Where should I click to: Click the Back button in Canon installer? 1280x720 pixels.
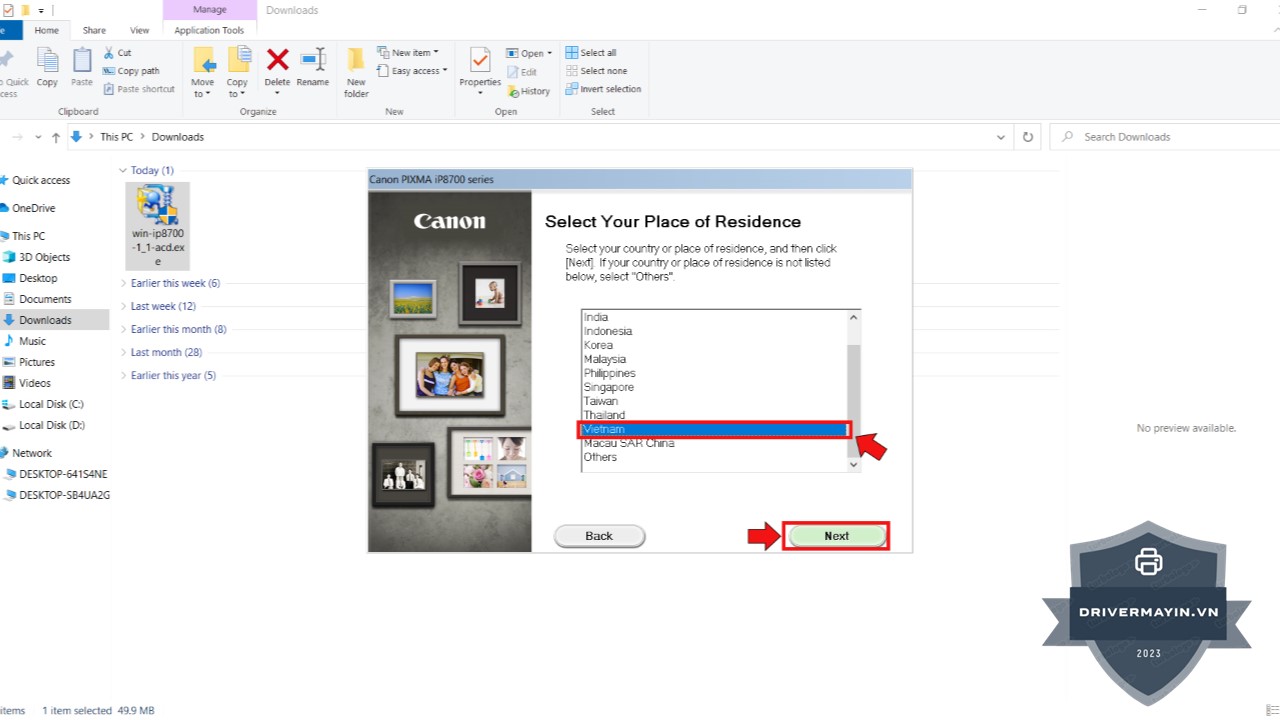tap(599, 536)
